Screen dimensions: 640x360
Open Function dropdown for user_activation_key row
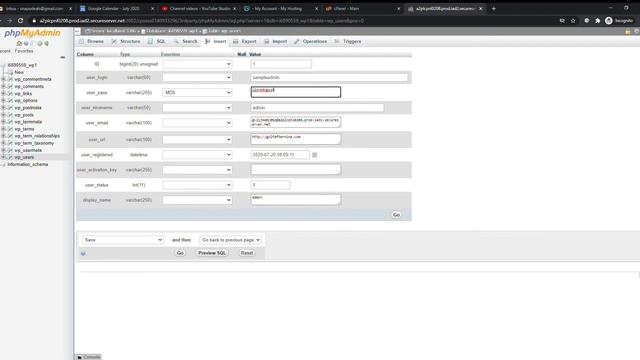pyautogui.click(x=197, y=170)
